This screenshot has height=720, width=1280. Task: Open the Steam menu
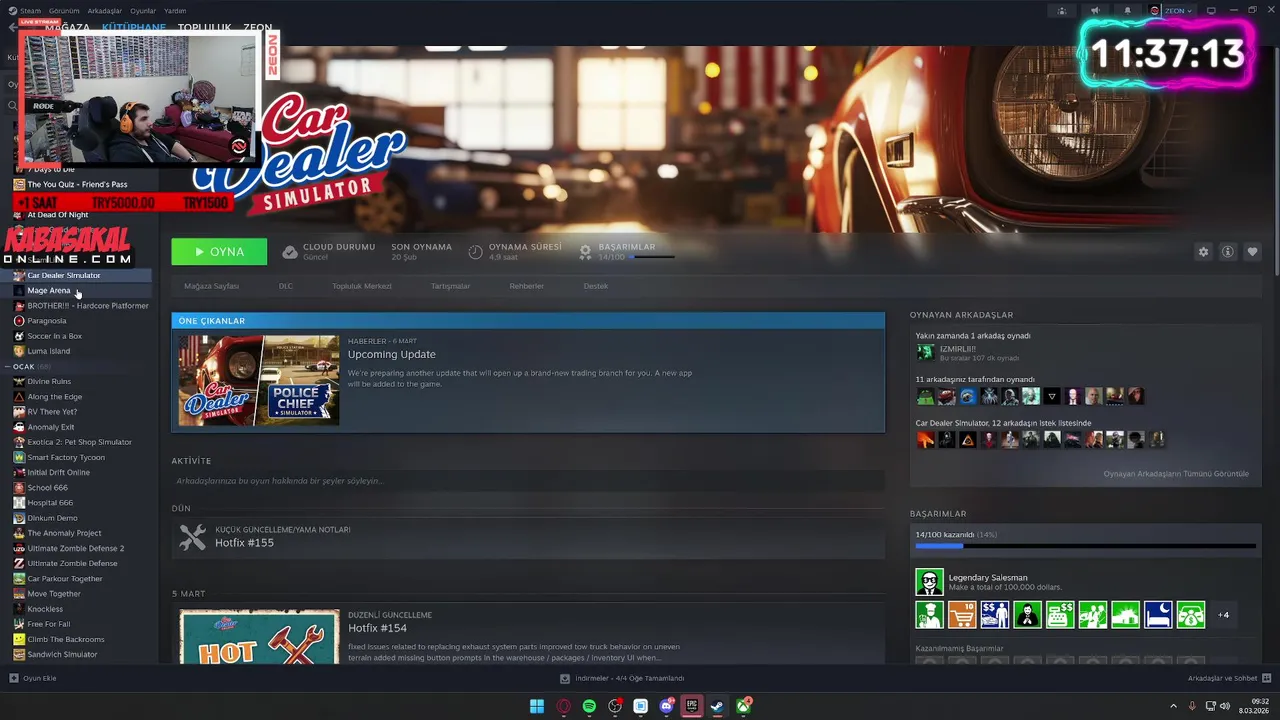click(x=30, y=11)
